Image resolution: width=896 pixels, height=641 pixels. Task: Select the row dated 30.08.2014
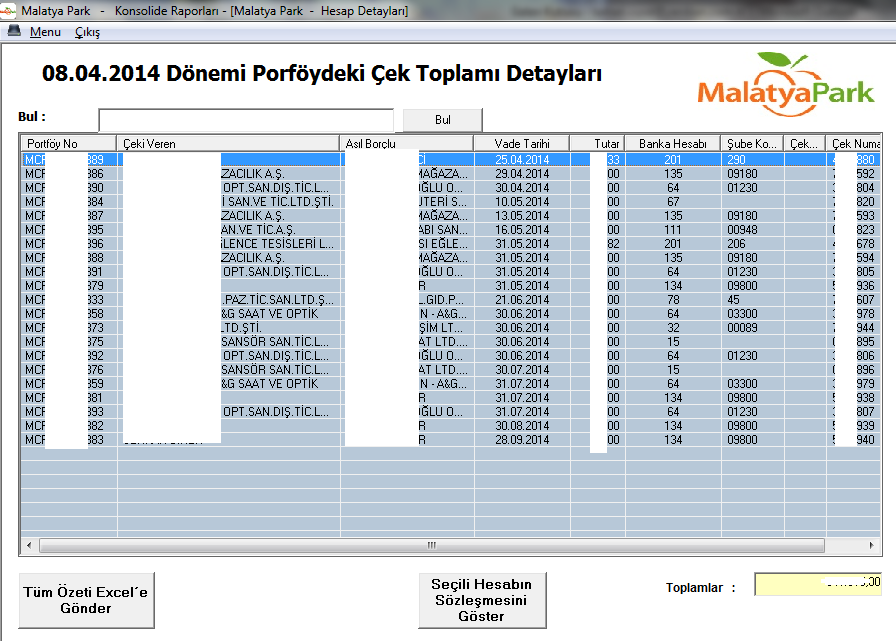[450, 426]
